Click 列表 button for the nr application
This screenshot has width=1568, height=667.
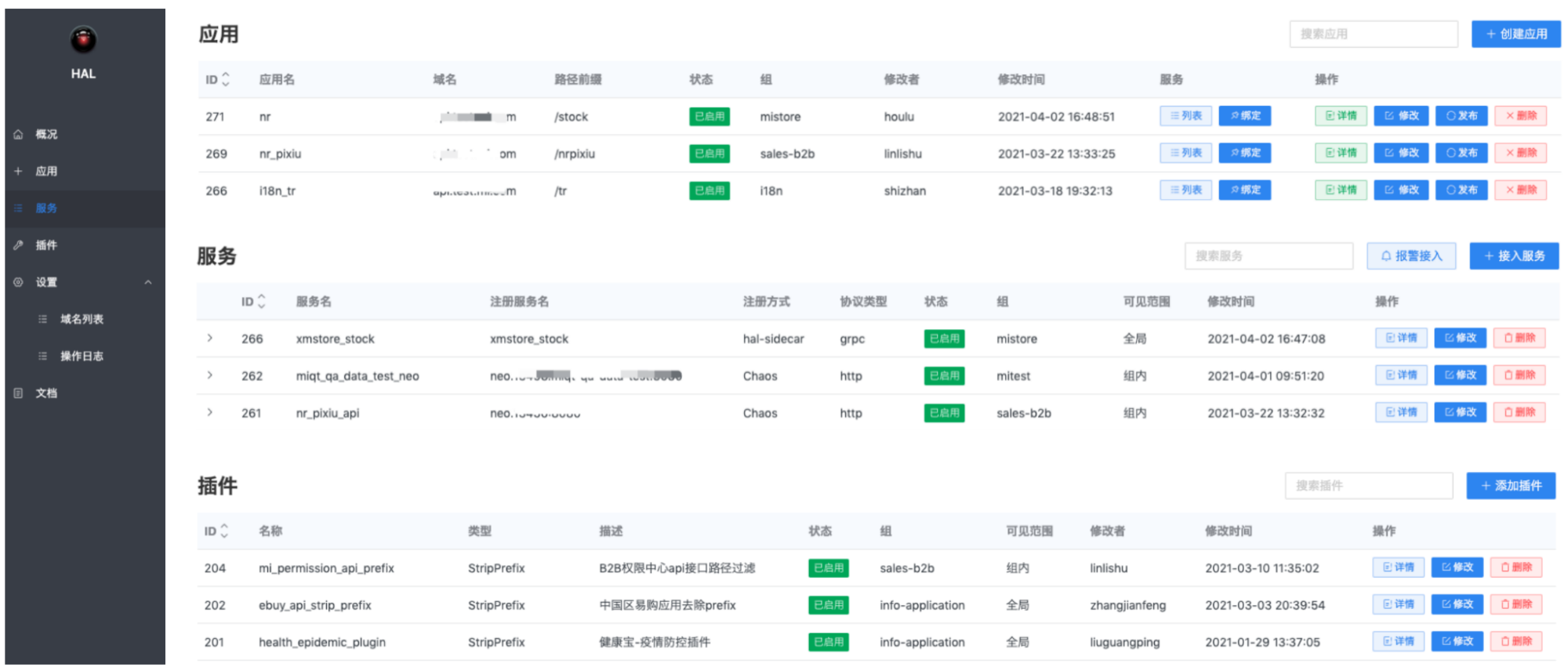1185,116
